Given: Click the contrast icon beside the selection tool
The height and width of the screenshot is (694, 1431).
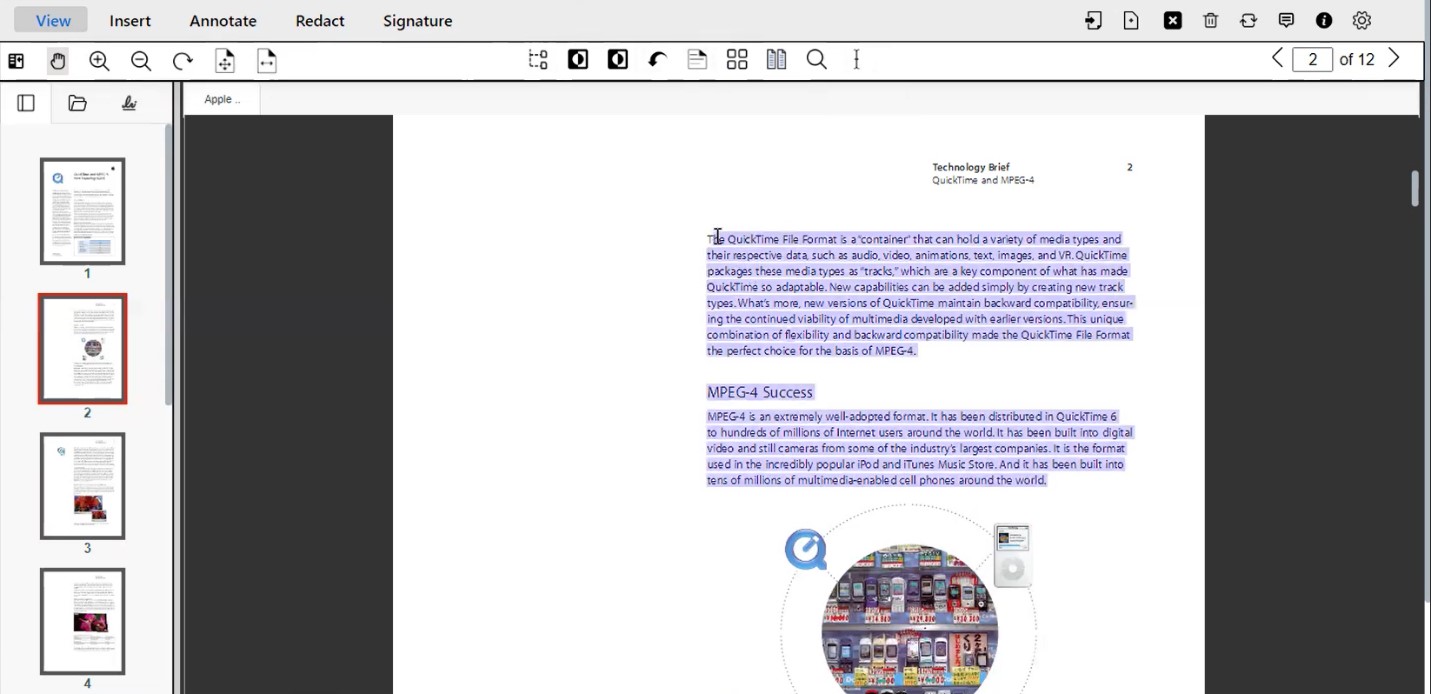Looking at the screenshot, I should (578, 60).
